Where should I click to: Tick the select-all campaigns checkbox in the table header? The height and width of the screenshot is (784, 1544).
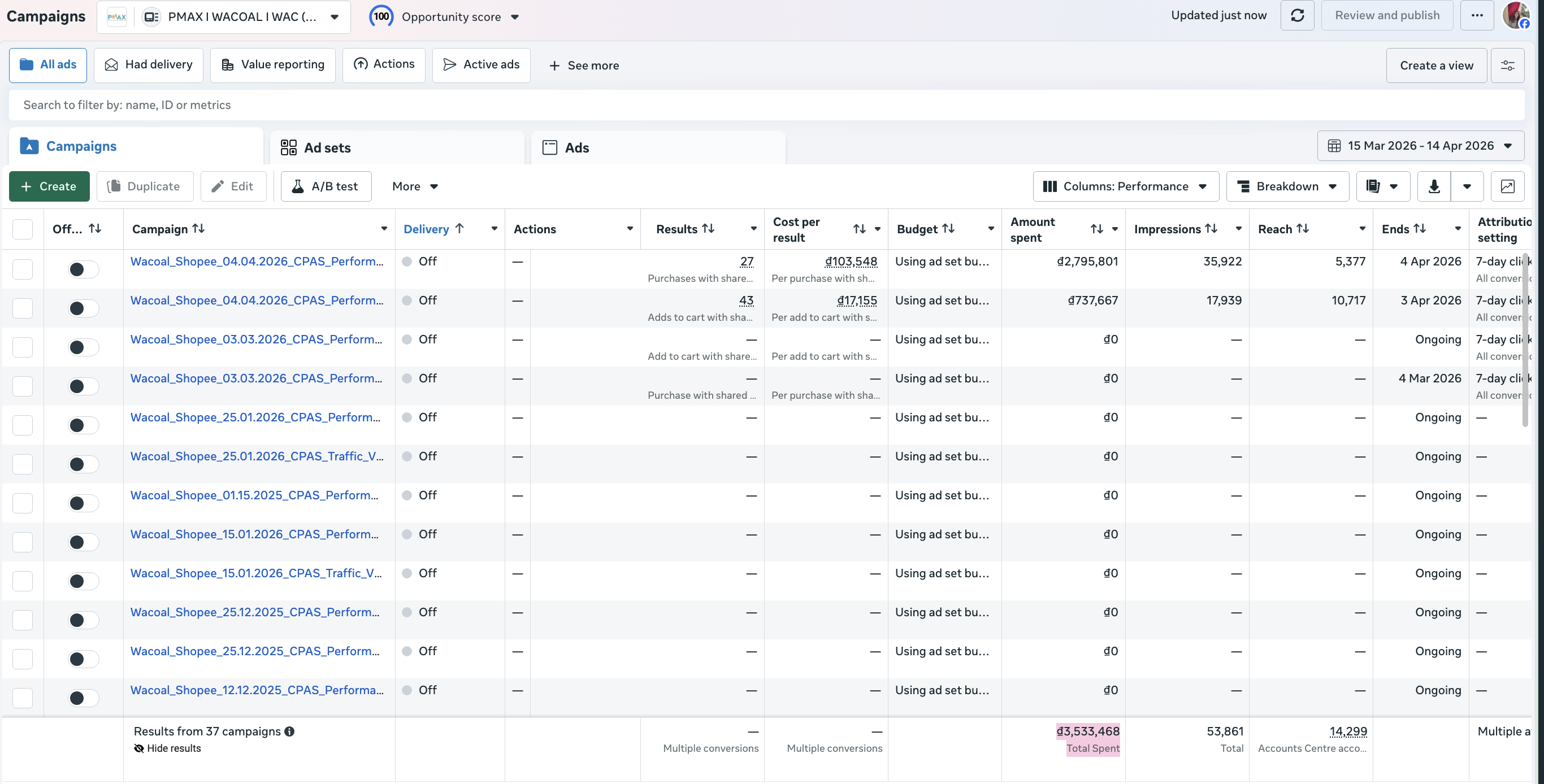tap(23, 229)
